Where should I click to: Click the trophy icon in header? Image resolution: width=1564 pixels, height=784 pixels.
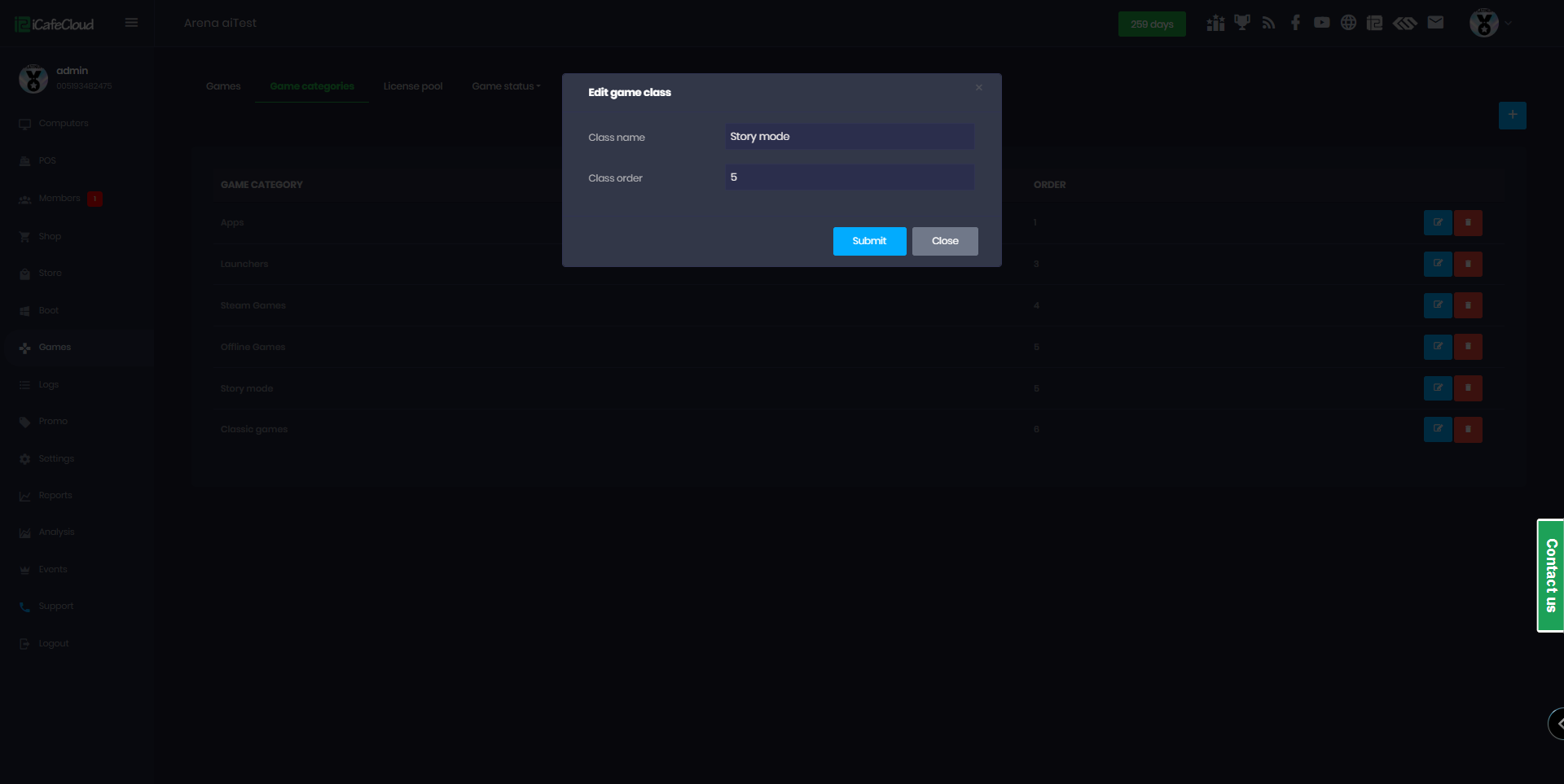coord(1242,23)
